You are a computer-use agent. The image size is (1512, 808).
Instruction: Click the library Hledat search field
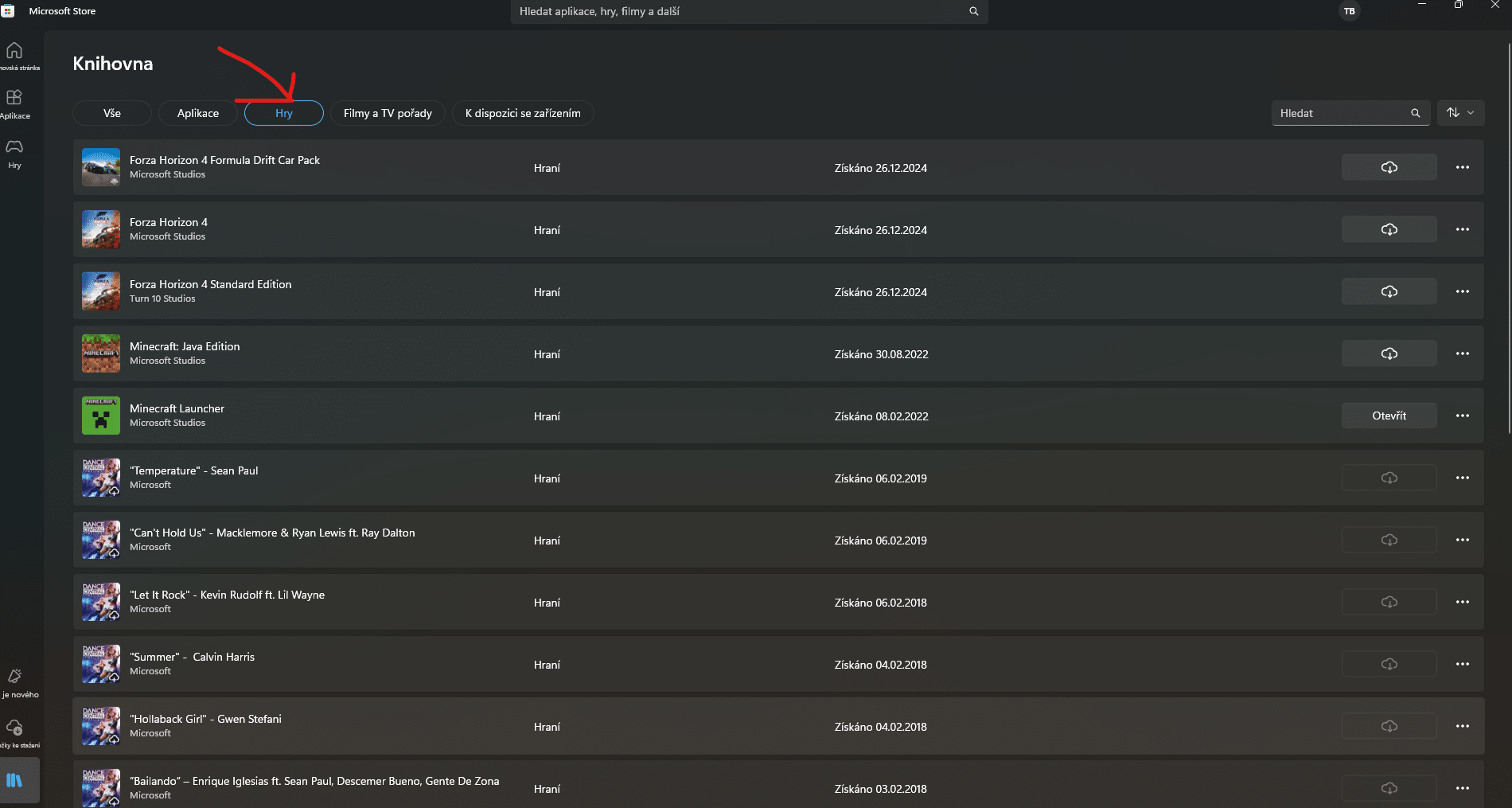1341,113
